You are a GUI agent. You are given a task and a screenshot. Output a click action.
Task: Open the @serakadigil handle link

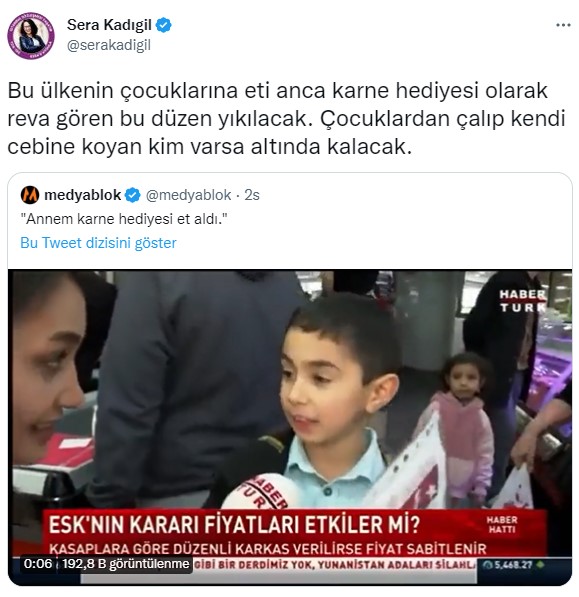109,45
